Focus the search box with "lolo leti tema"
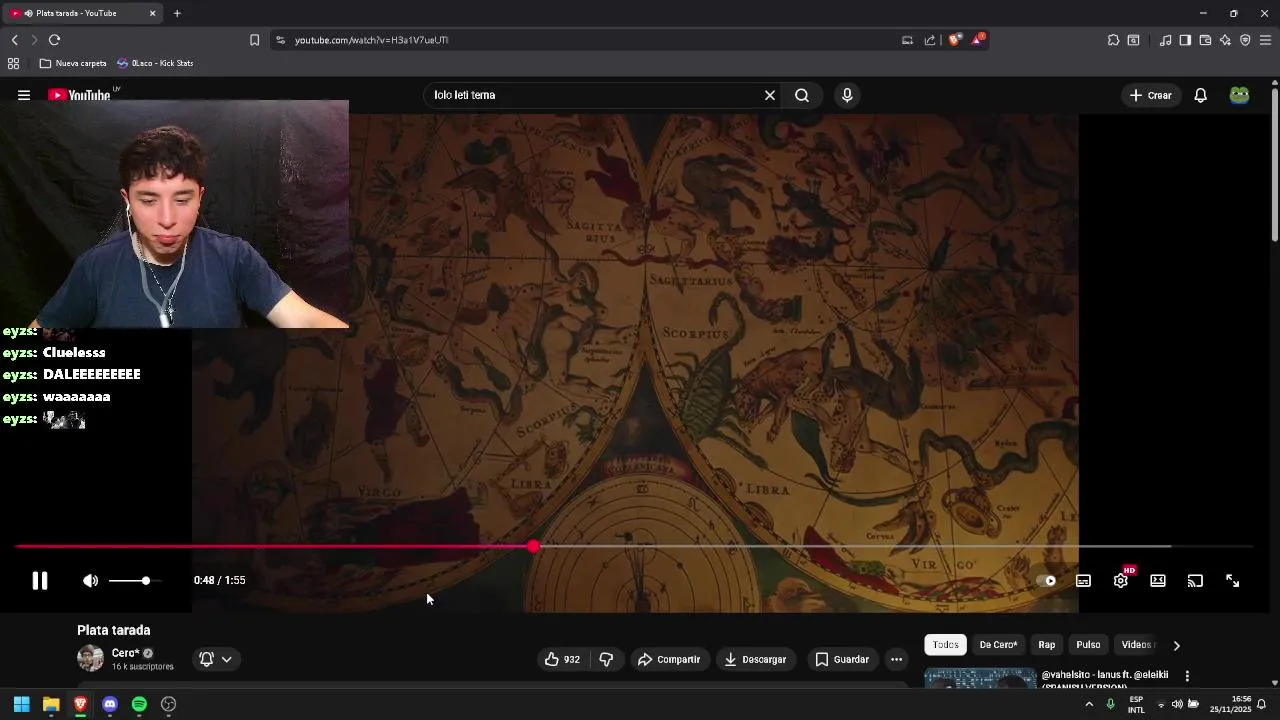1280x720 pixels. tap(595, 95)
